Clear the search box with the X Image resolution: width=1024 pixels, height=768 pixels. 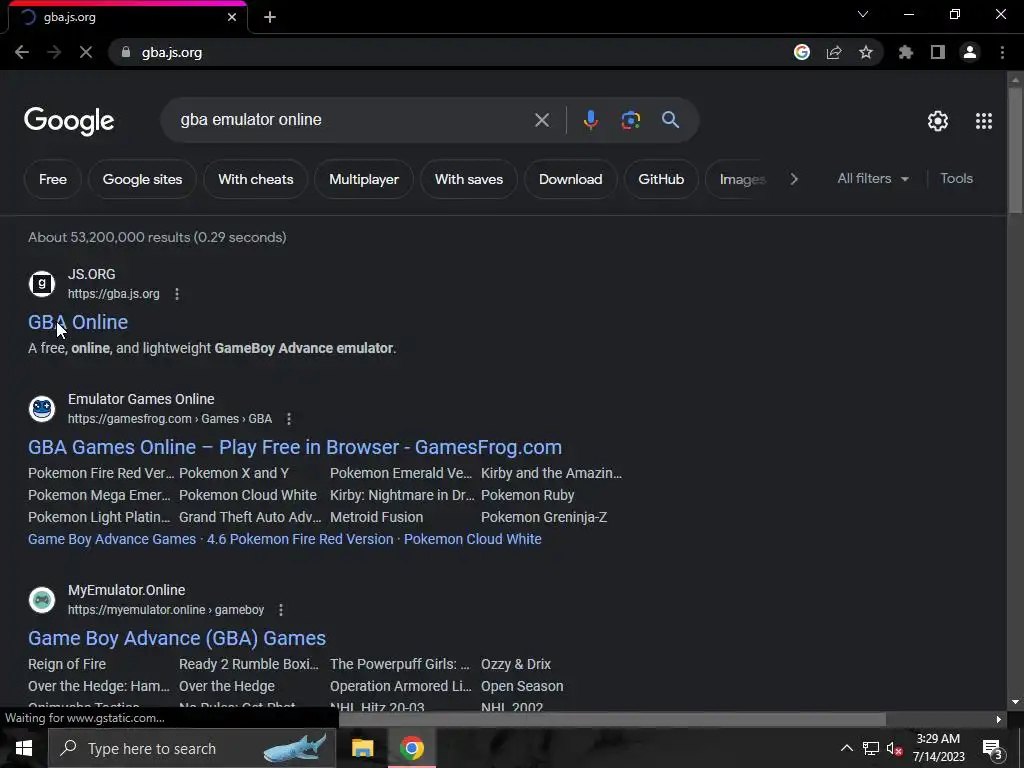(541, 120)
